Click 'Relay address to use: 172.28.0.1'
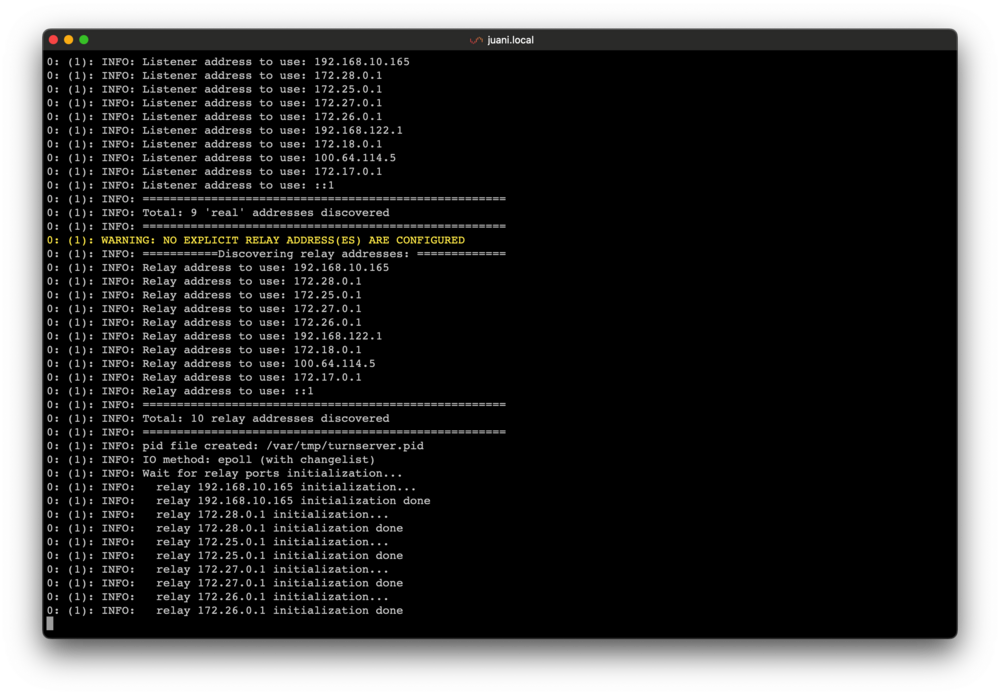This screenshot has width=1000, height=695. tap(252, 281)
